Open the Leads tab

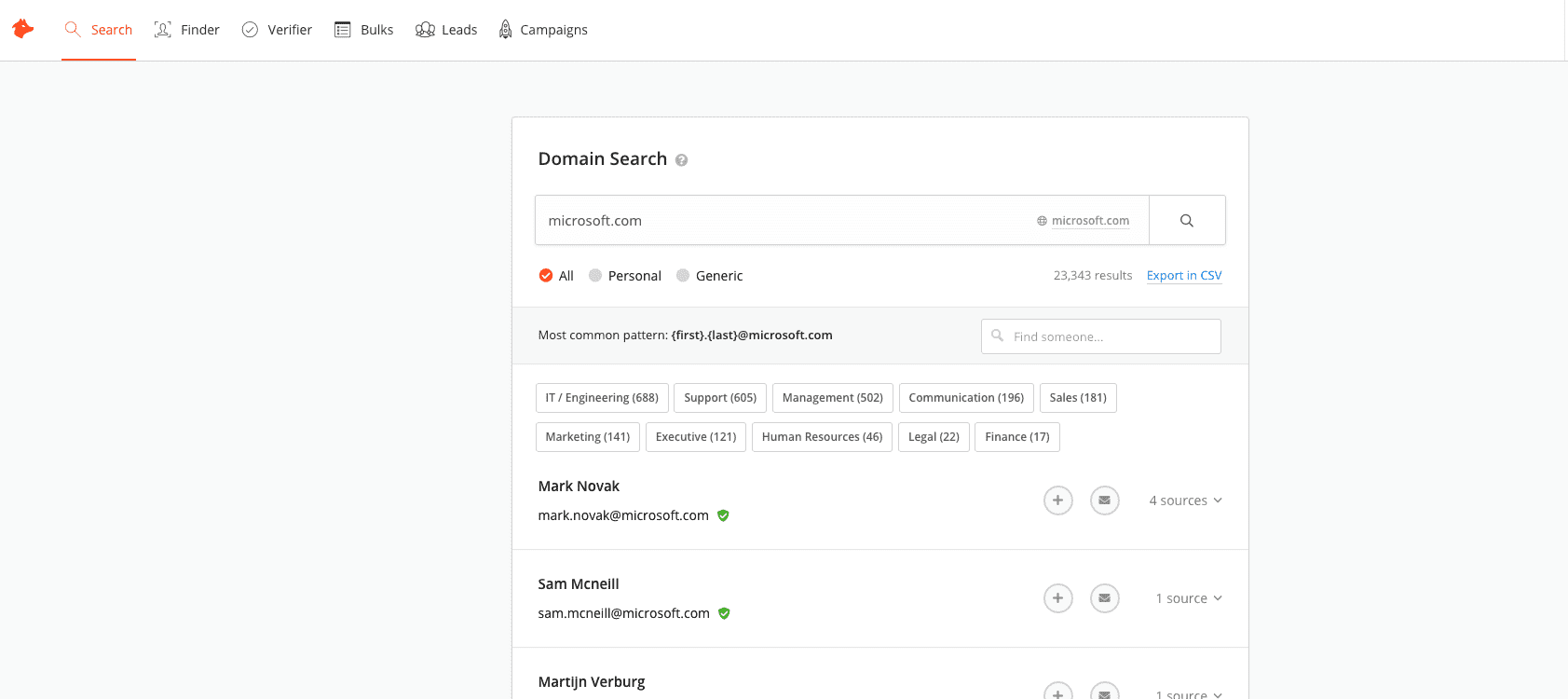click(446, 30)
